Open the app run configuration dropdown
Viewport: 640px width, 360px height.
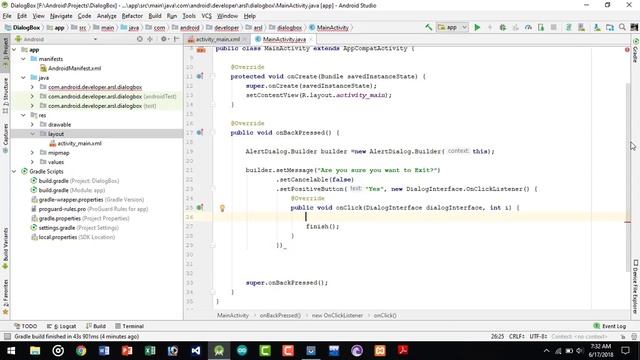click(x=452, y=27)
